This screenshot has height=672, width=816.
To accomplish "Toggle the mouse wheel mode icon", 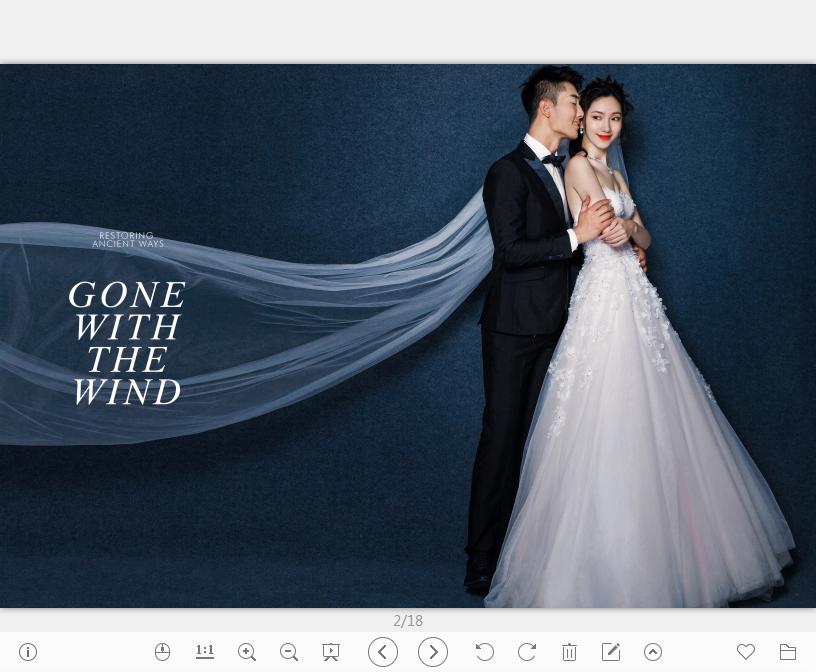I will [162, 652].
